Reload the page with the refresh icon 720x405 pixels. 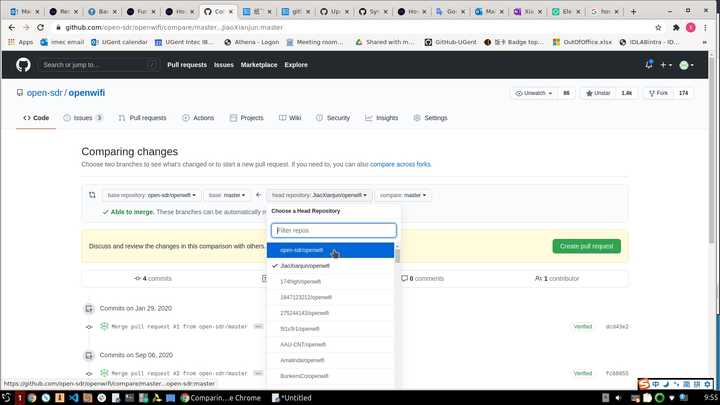coord(40,28)
